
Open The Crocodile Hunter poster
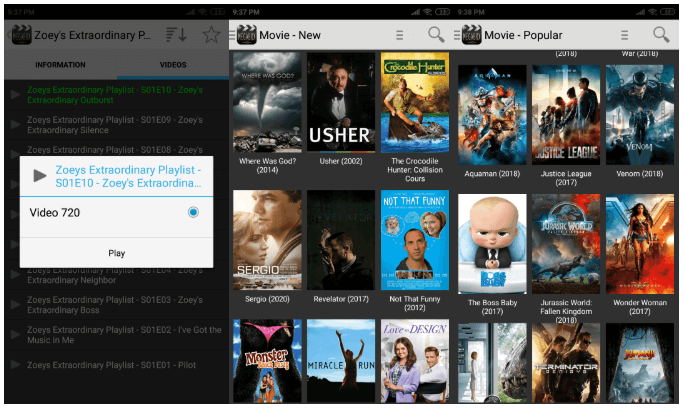pyautogui.click(x=415, y=102)
